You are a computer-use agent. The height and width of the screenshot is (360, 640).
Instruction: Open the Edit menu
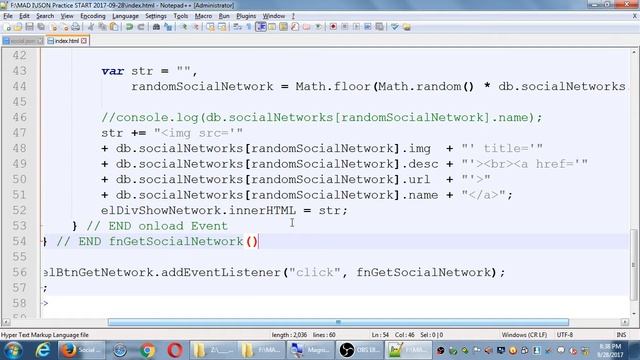coord(24,16)
